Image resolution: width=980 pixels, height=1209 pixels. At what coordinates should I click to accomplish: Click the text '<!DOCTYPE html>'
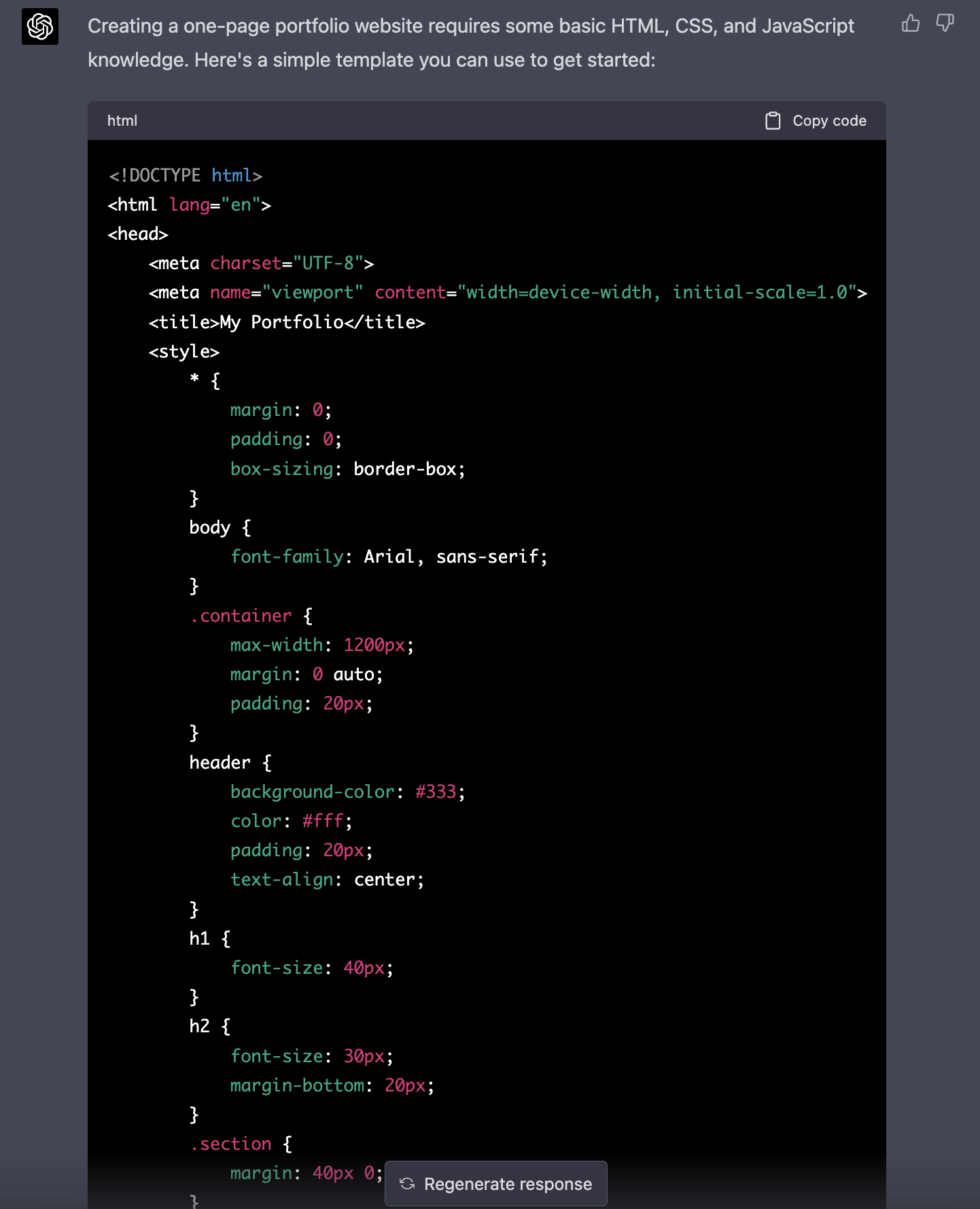click(x=186, y=175)
